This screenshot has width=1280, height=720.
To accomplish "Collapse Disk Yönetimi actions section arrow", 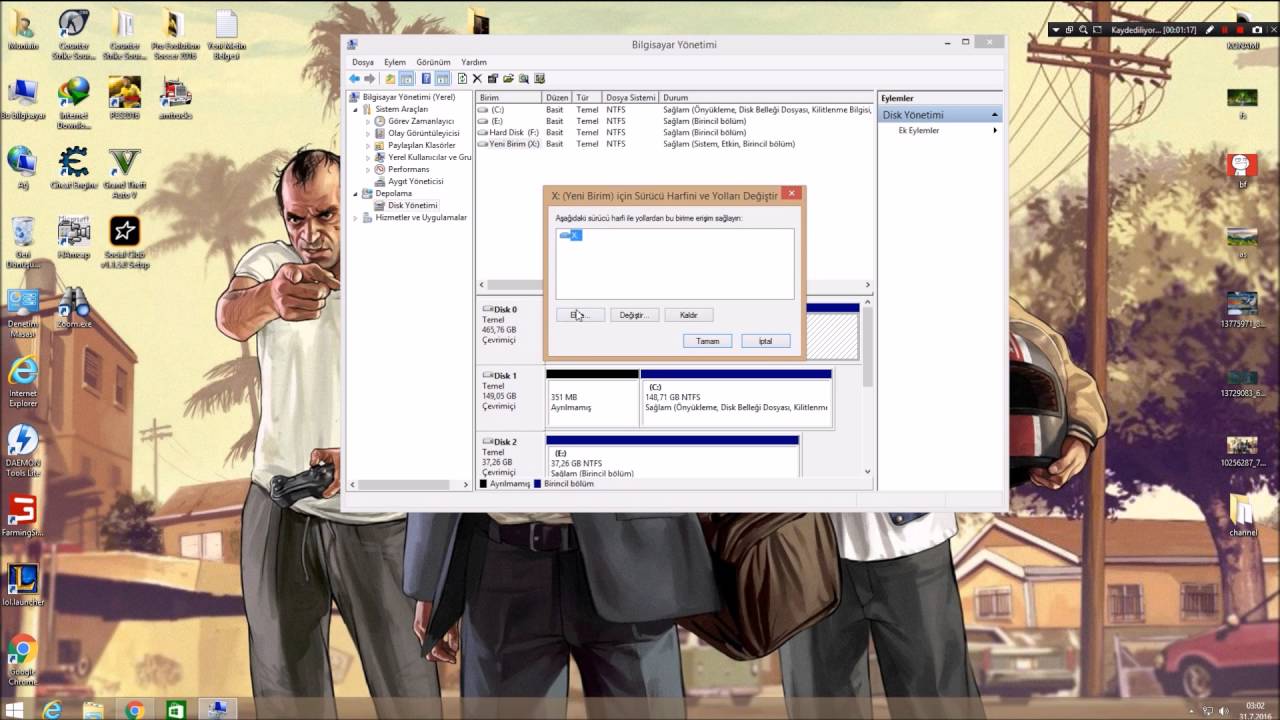I will pyautogui.click(x=994, y=115).
